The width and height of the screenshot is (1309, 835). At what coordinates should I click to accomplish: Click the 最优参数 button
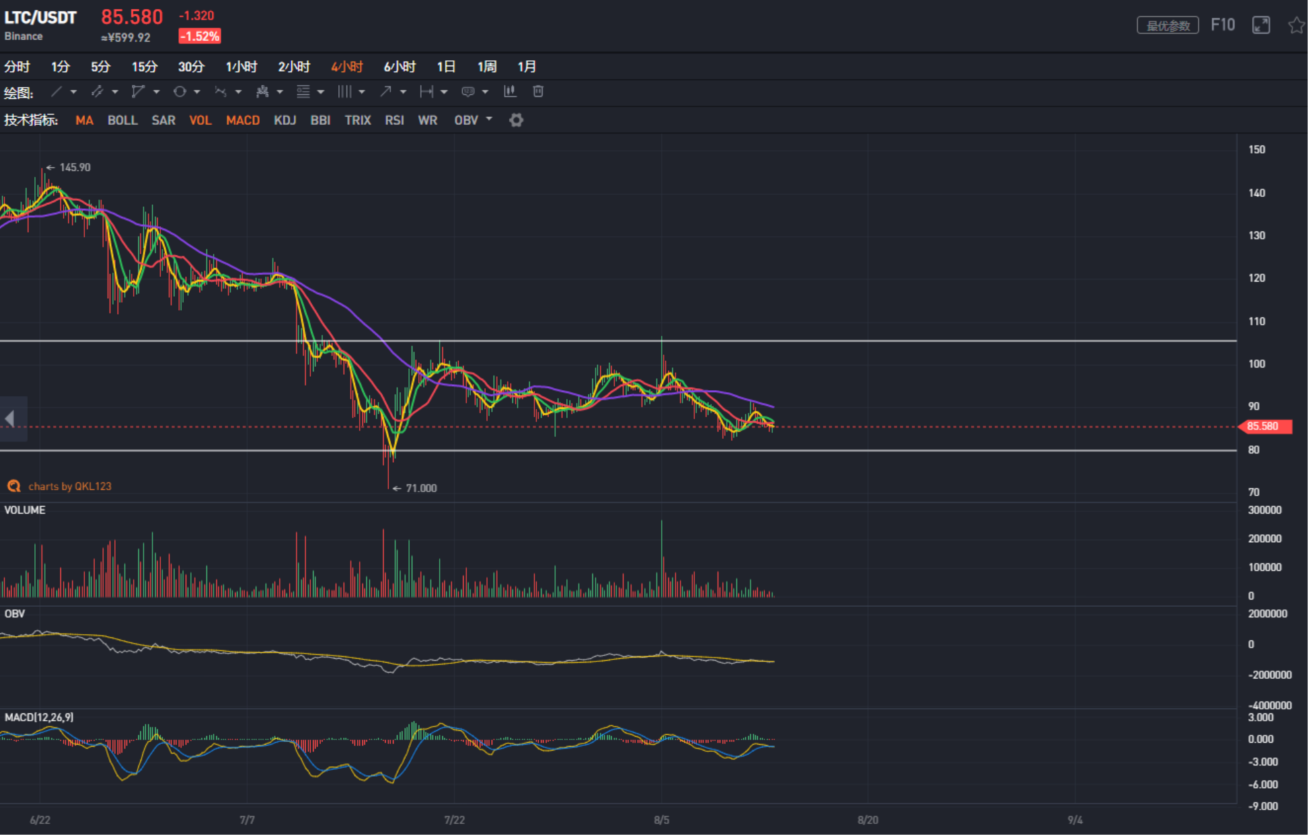(x=1167, y=26)
